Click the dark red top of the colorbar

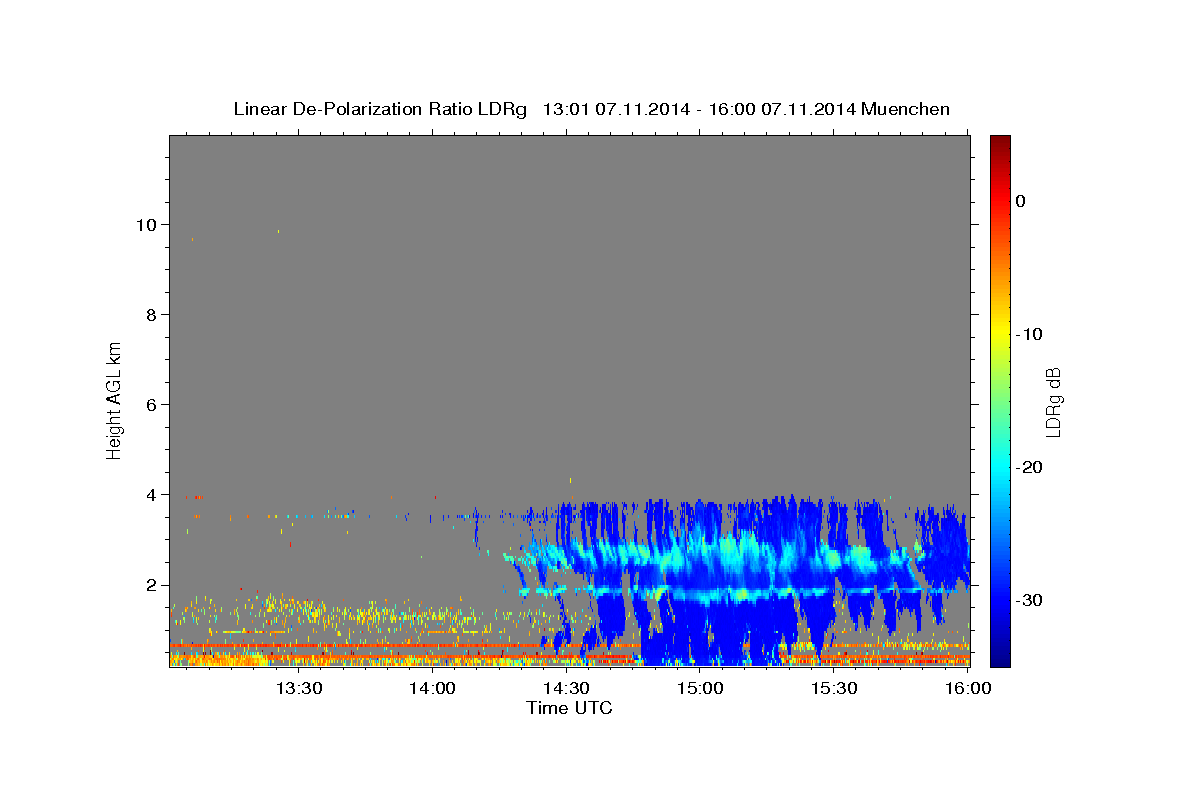click(1000, 143)
